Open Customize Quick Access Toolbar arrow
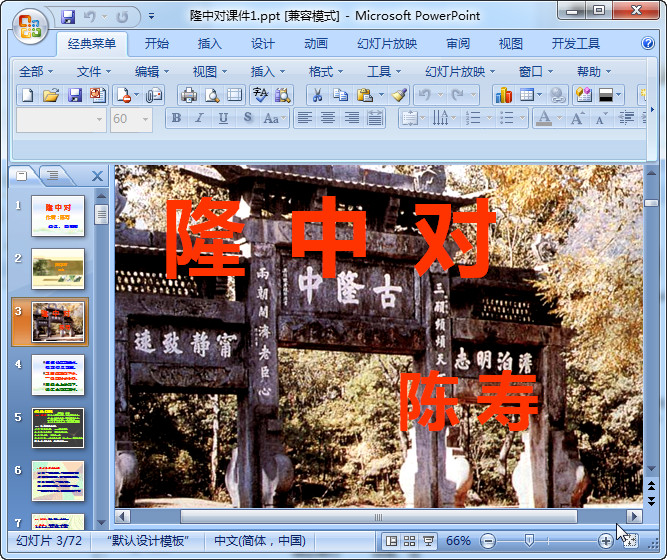The image size is (667, 560). pyautogui.click(x=151, y=17)
